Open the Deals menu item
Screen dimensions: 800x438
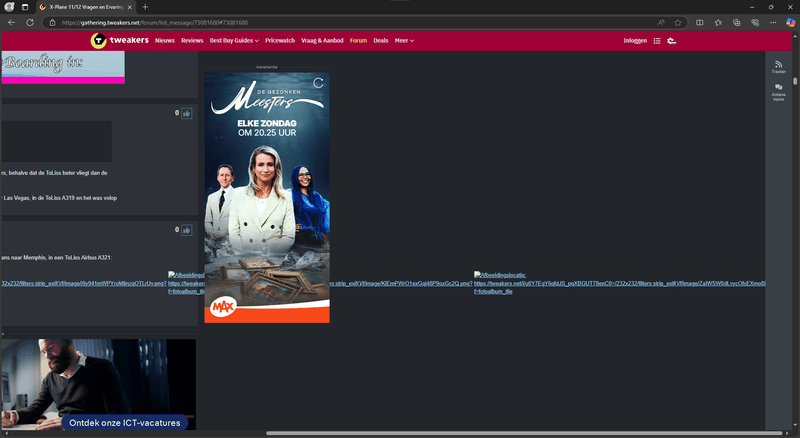point(381,41)
